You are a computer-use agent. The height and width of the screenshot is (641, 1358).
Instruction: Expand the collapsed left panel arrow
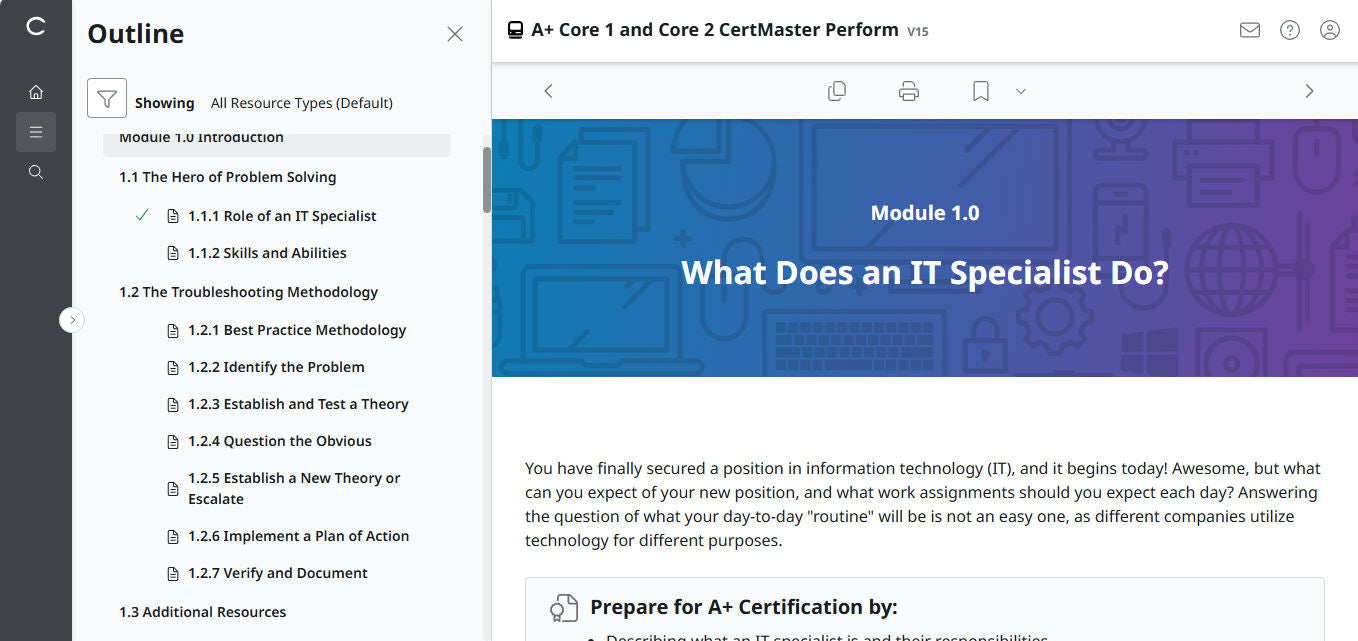click(x=72, y=319)
